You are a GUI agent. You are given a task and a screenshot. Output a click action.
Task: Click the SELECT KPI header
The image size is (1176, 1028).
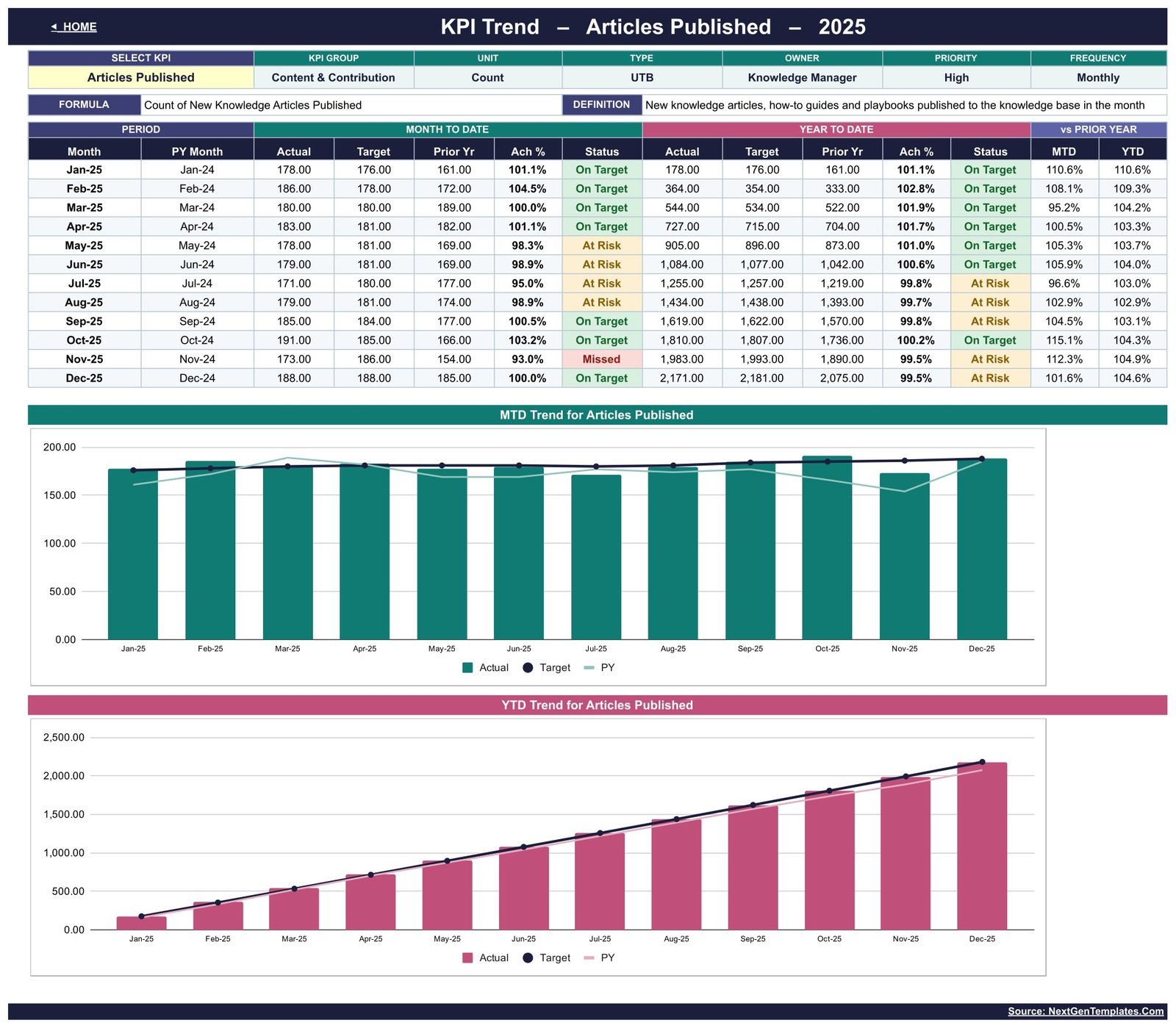click(x=140, y=58)
